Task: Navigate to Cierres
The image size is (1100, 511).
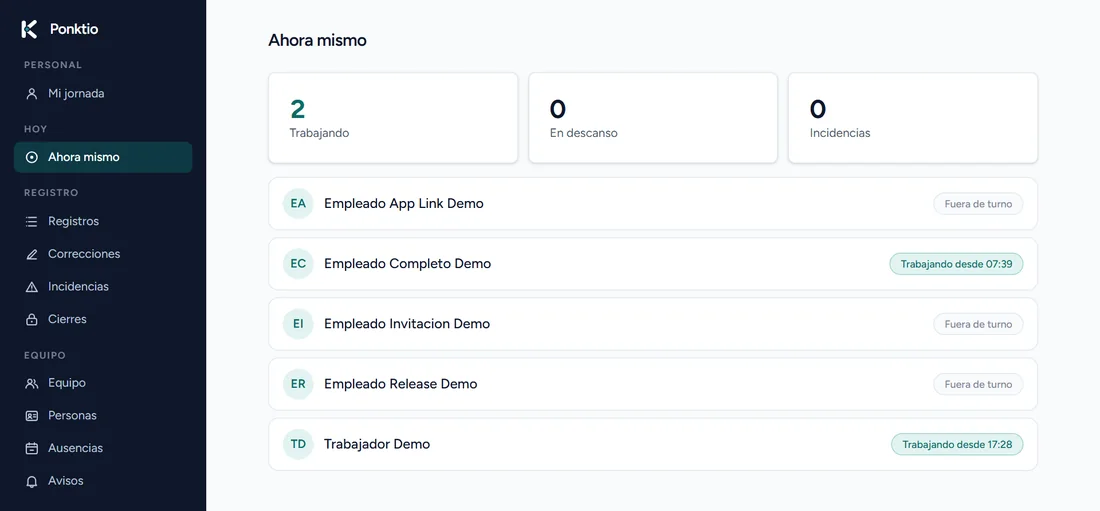Action: click(x=103, y=319)
